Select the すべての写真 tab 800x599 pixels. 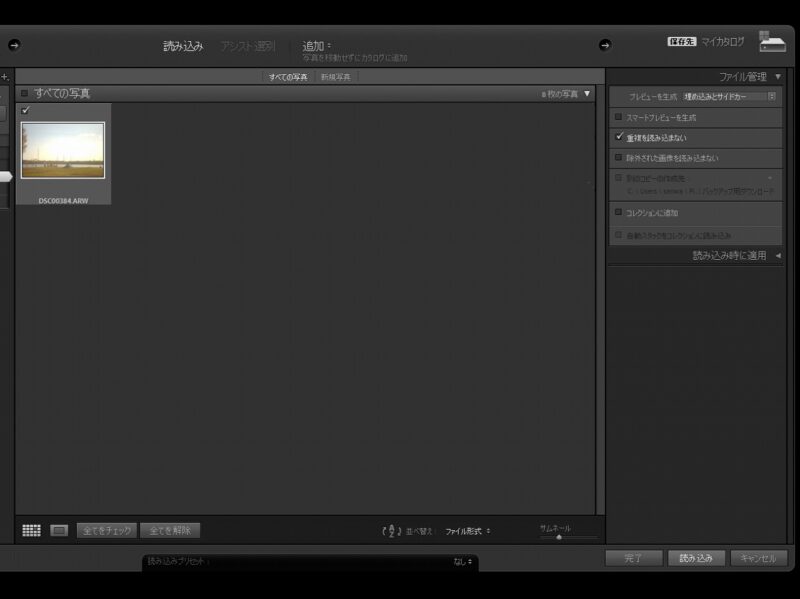coord(288,77)
